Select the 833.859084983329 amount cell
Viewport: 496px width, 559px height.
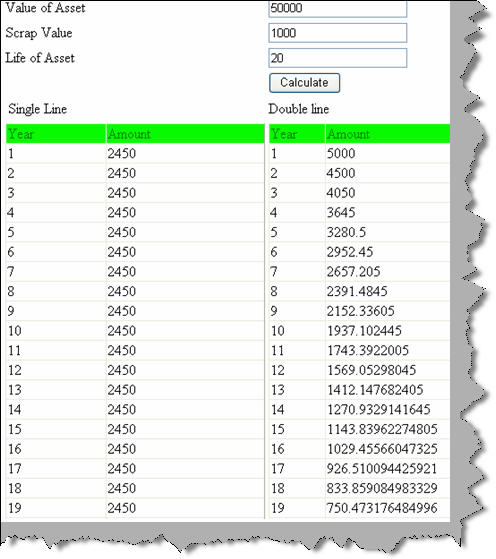[x=388, y=488]
